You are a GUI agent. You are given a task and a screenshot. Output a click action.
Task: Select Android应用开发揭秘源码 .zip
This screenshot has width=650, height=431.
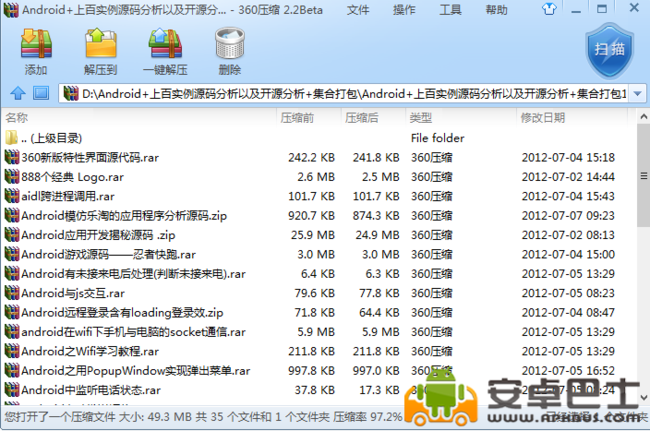(x=98, y=235)
